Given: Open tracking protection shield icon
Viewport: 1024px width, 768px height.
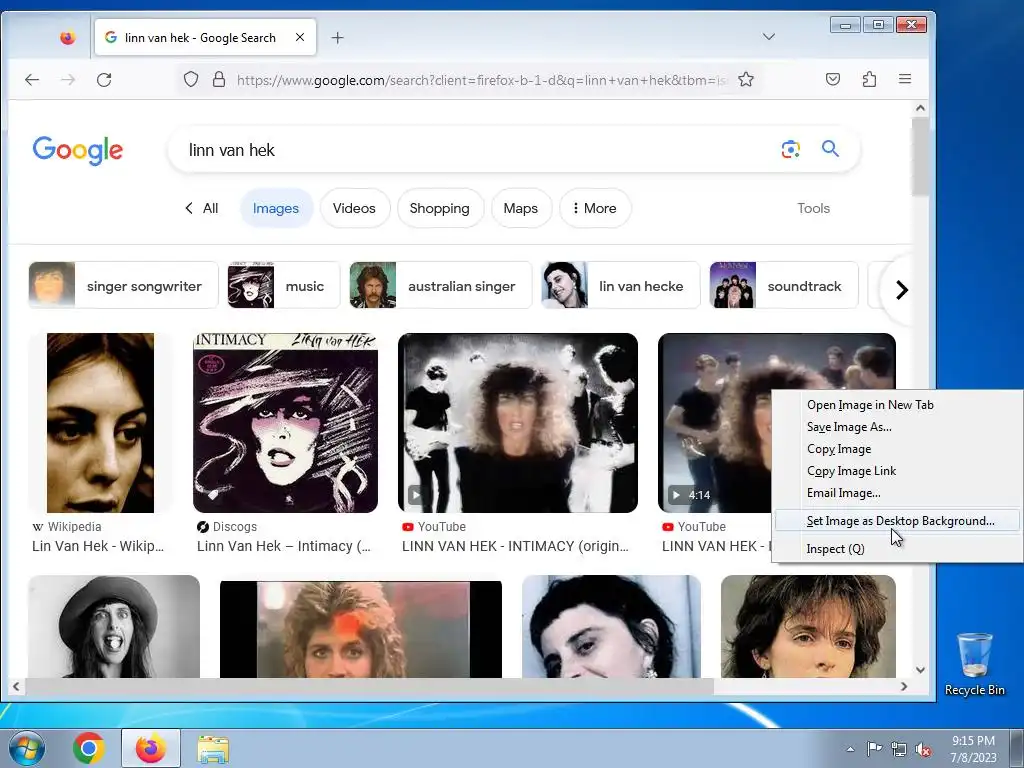Looking at the screenshot, I should (191, 80).
